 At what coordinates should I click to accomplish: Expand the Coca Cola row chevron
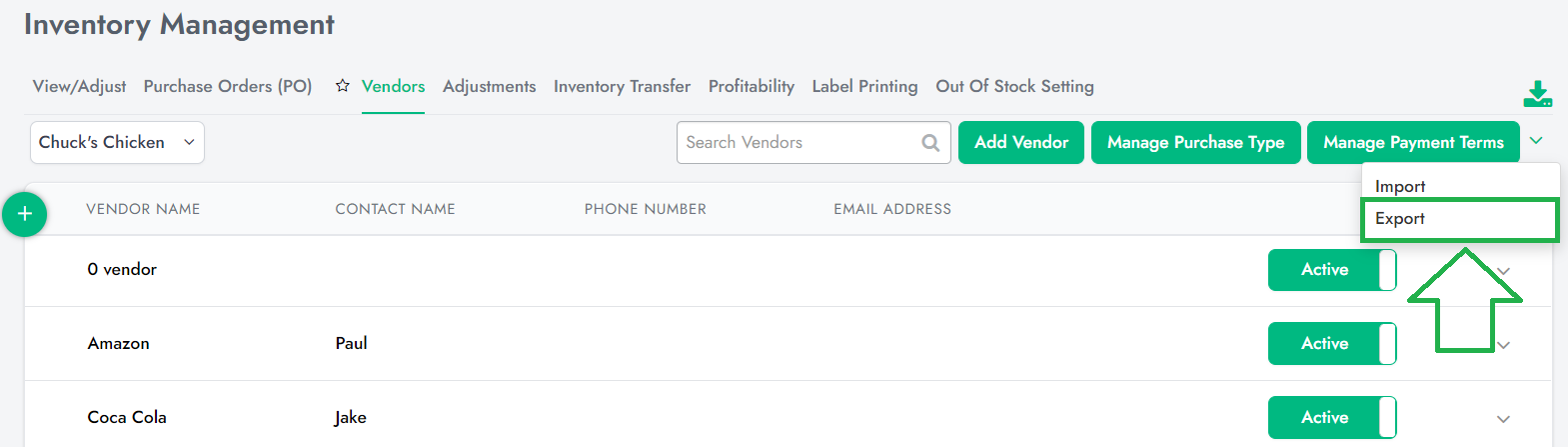tap(1503, 419)
